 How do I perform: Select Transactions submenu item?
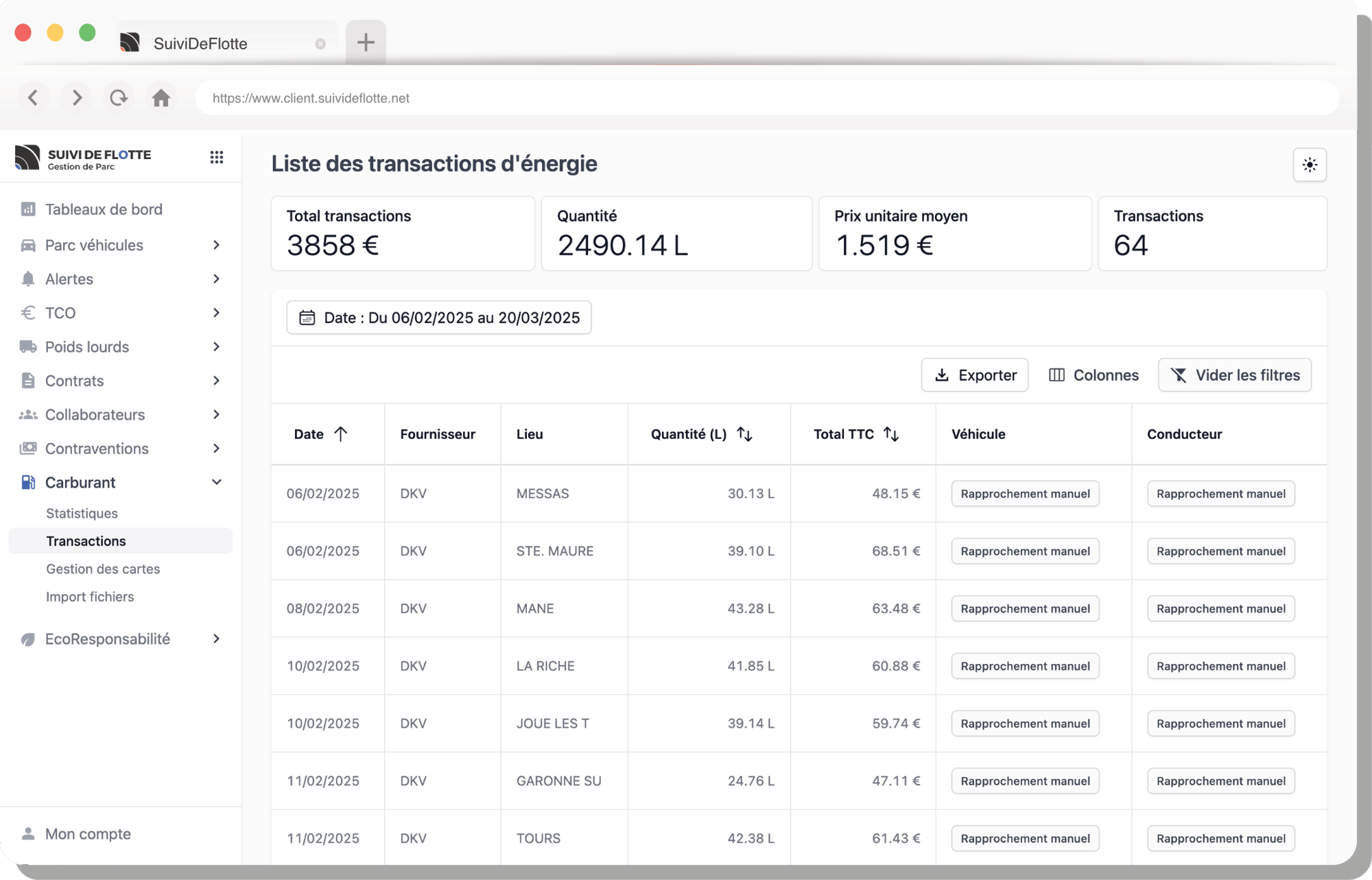click(x=121, y=540)
